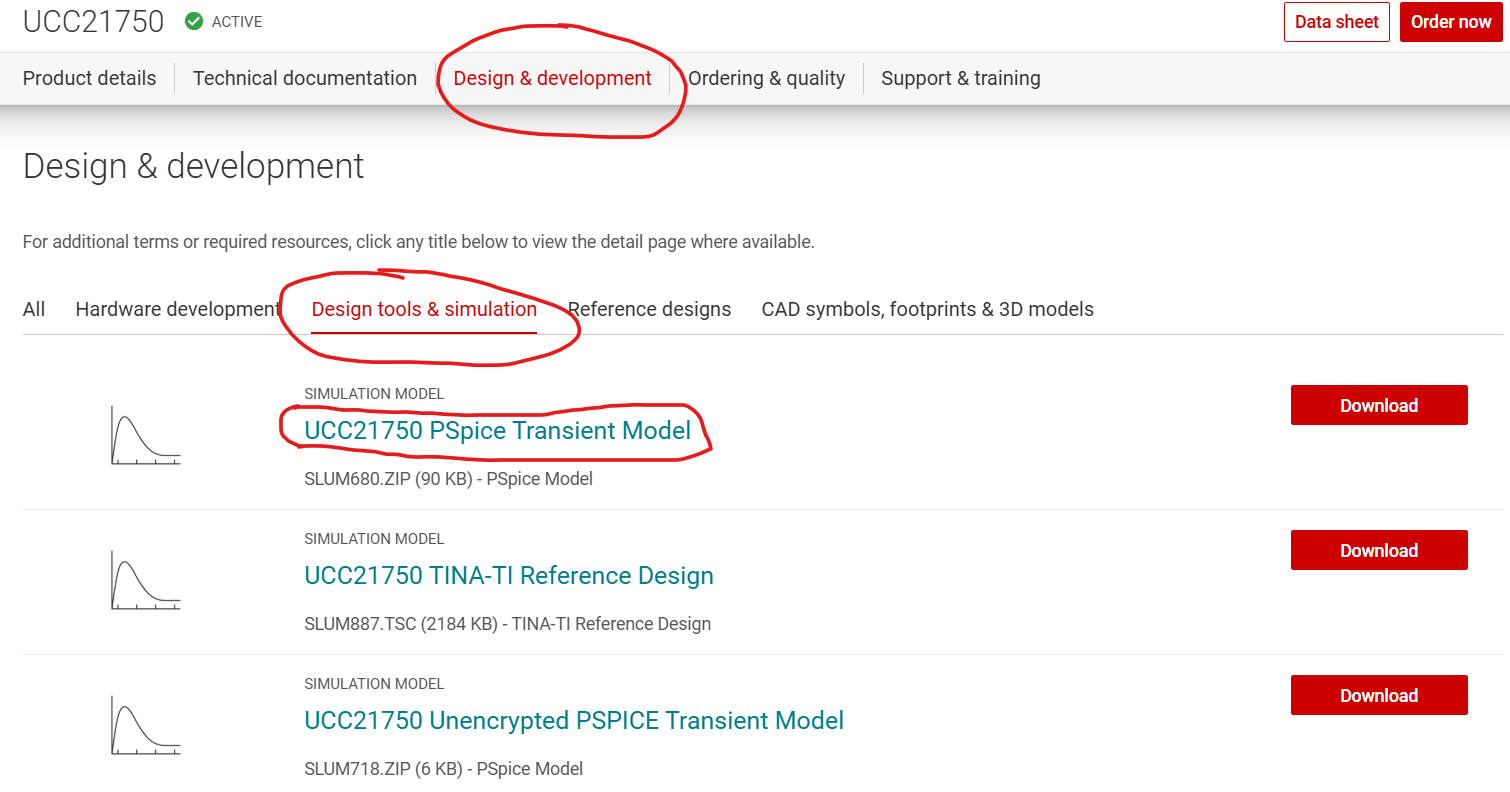1510x792 pixels.
Task: Switch to Reference designs filter tab
Action: point(649,309)
